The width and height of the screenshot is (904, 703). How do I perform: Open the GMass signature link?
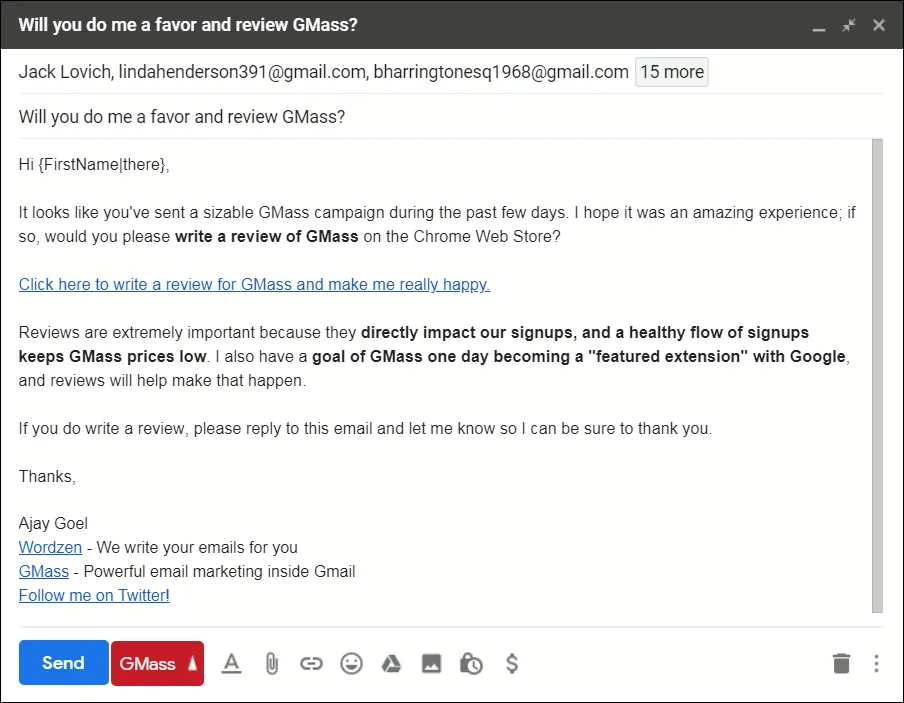(x=44, y=572)
